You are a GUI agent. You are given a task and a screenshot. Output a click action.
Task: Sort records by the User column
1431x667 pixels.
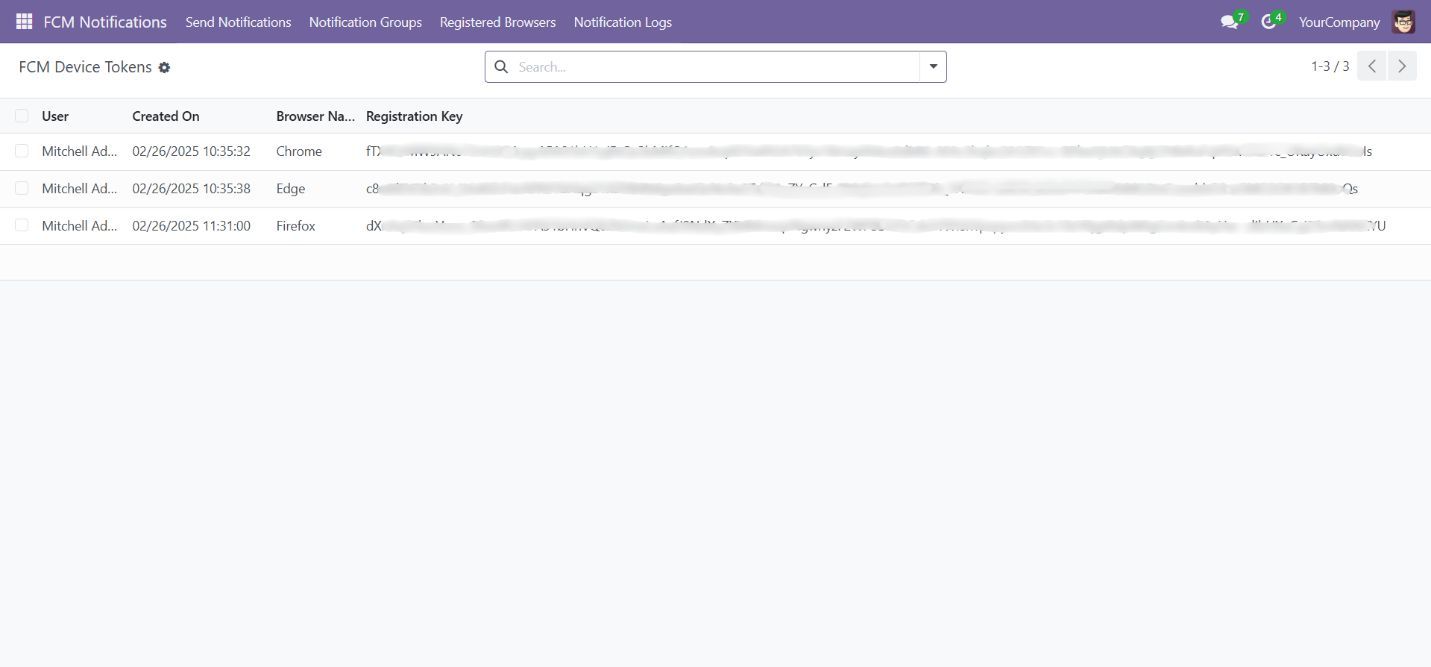[x=55, y=115]
